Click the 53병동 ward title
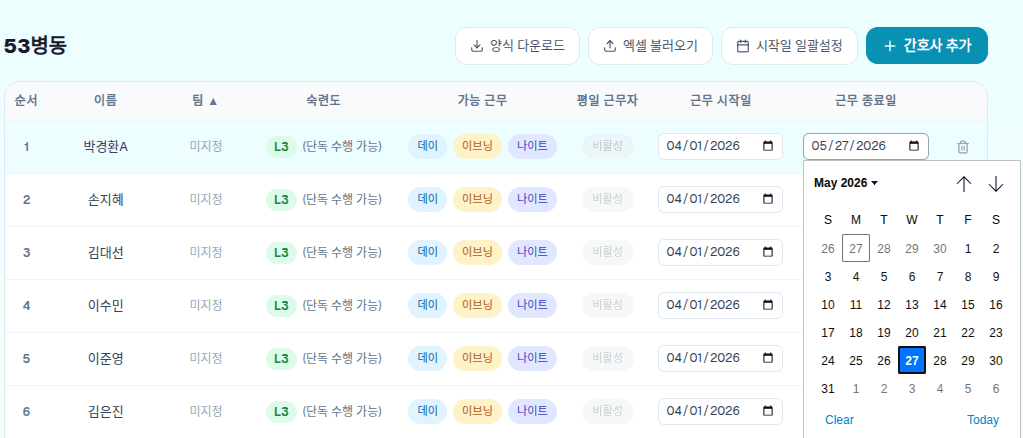 tap(35, 46)
